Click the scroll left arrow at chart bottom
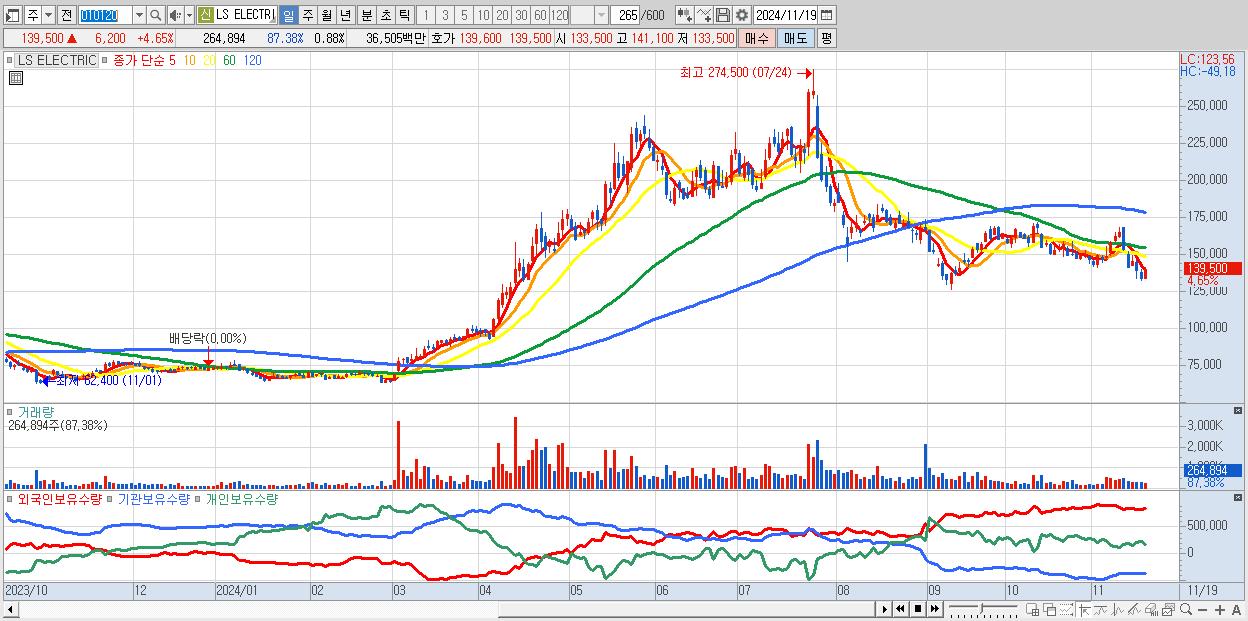Screen dimensions: 1248x621 coord(11,609)
